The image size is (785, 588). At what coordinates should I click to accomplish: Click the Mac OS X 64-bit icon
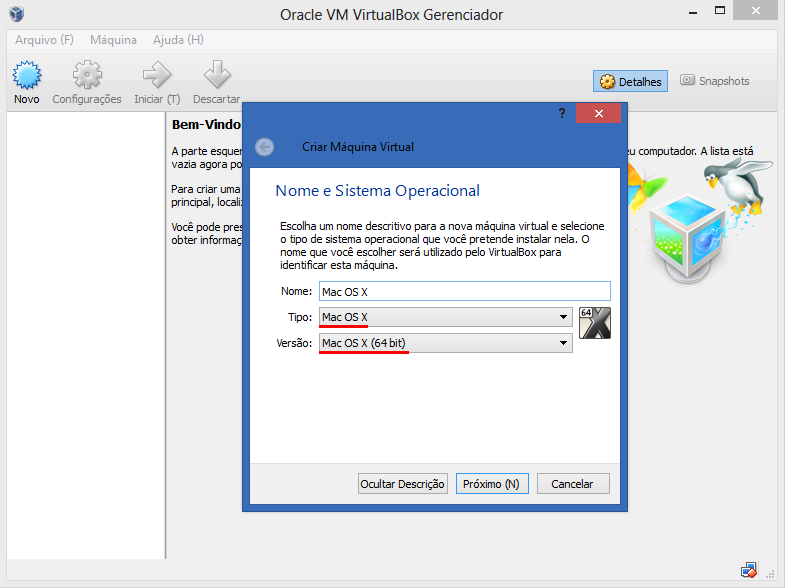tap(595, 324)
